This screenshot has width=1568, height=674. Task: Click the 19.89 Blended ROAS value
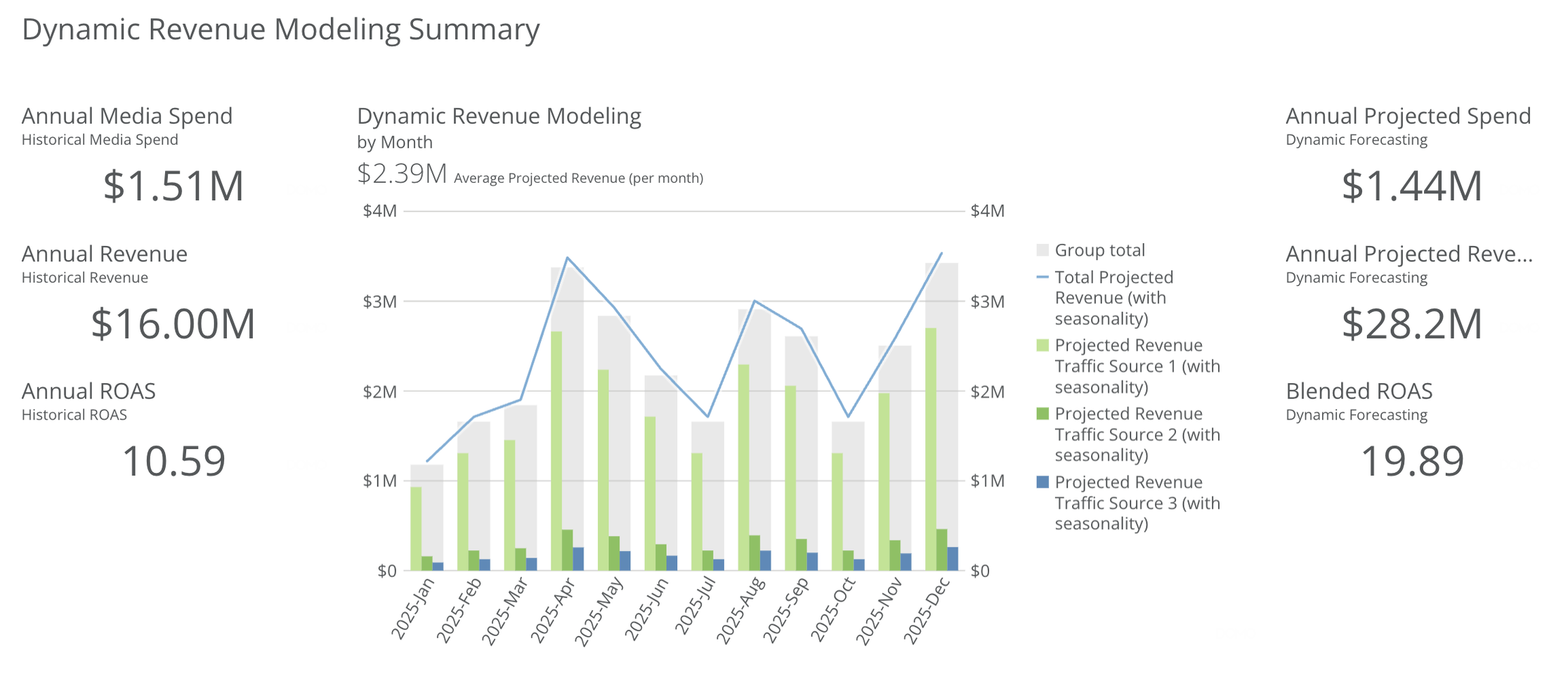(1412, 461)
